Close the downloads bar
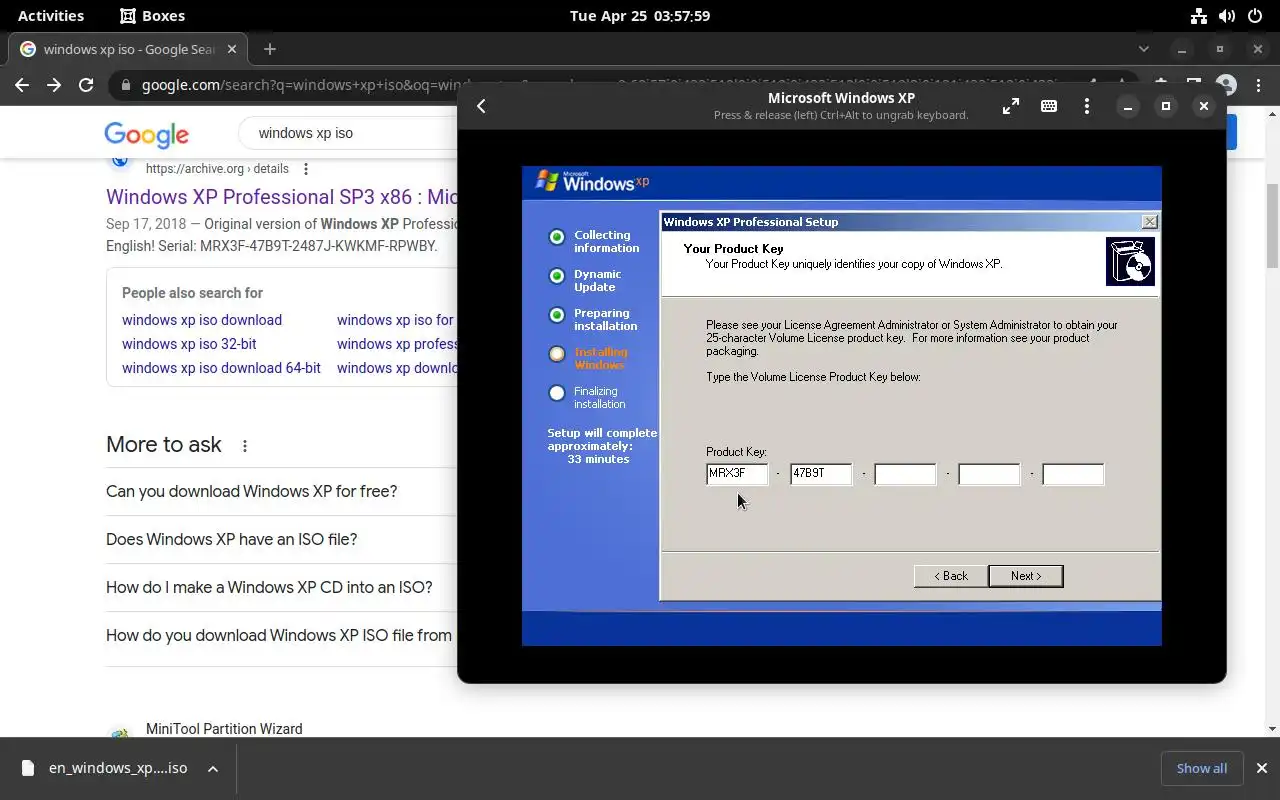 pos(1261,768)
